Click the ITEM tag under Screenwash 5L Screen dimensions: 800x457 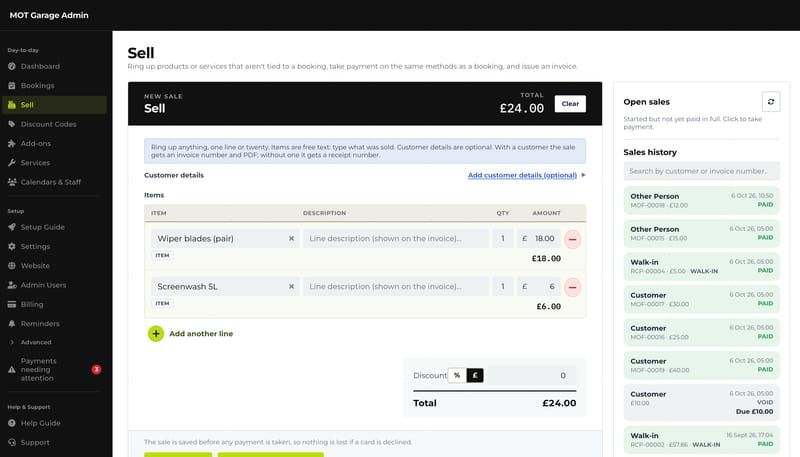coord(162,303)
